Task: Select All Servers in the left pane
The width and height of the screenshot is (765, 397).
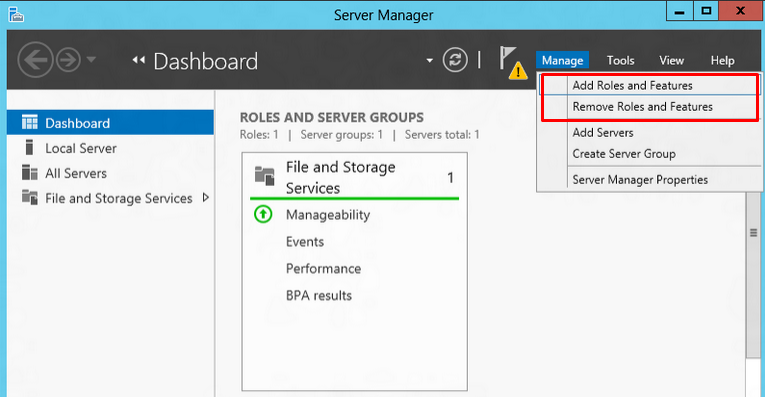Action: (x=110, y=173)
